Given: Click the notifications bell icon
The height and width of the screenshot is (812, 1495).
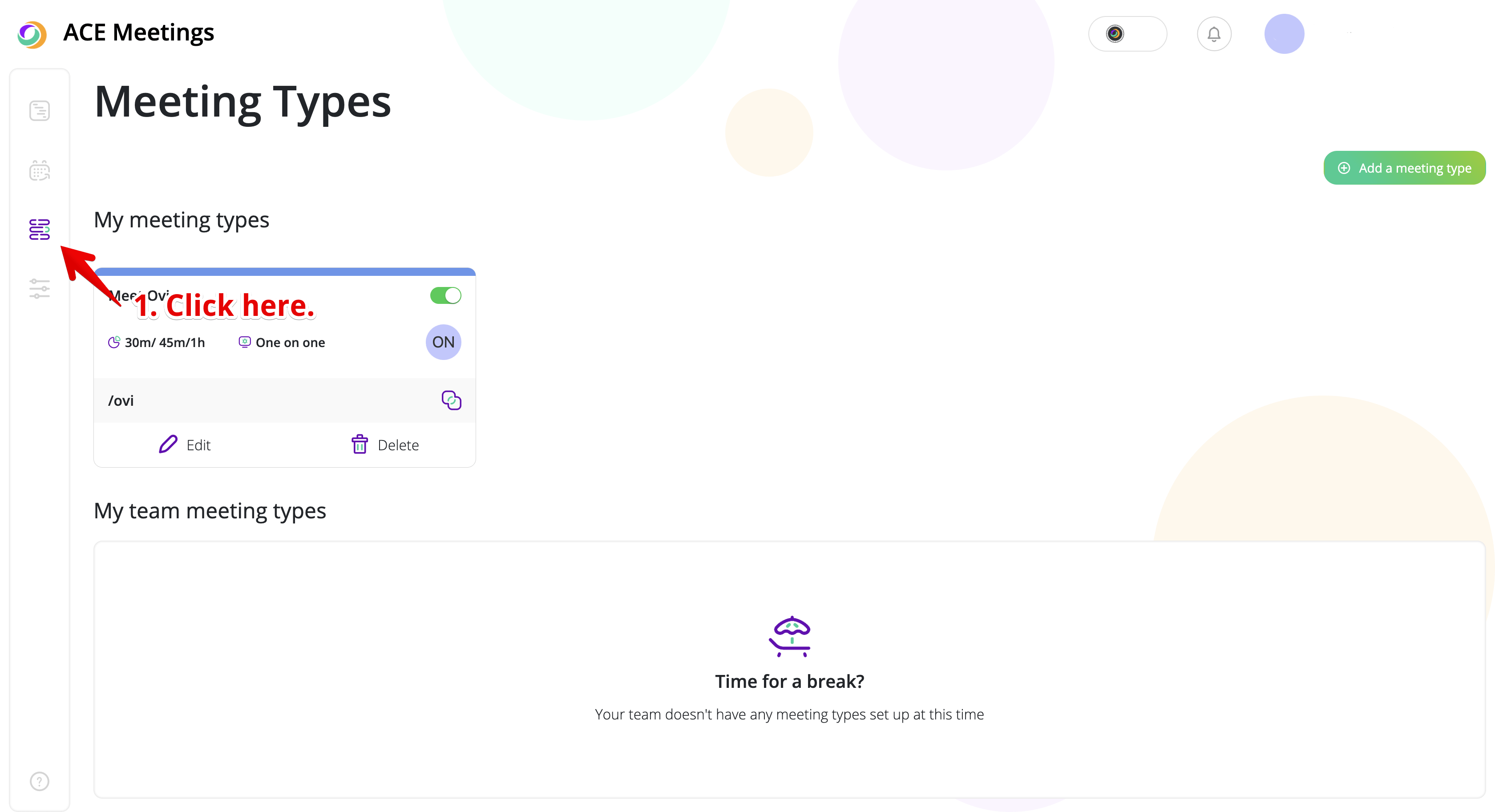Looking at the screenshot, I should point(1213,34).
